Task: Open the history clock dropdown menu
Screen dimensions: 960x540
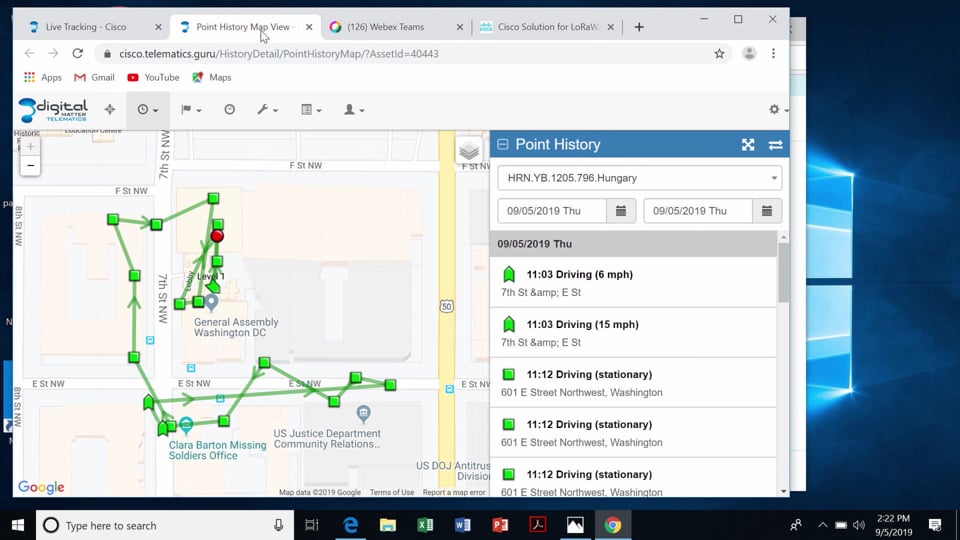Action: [x=148, y=110]
